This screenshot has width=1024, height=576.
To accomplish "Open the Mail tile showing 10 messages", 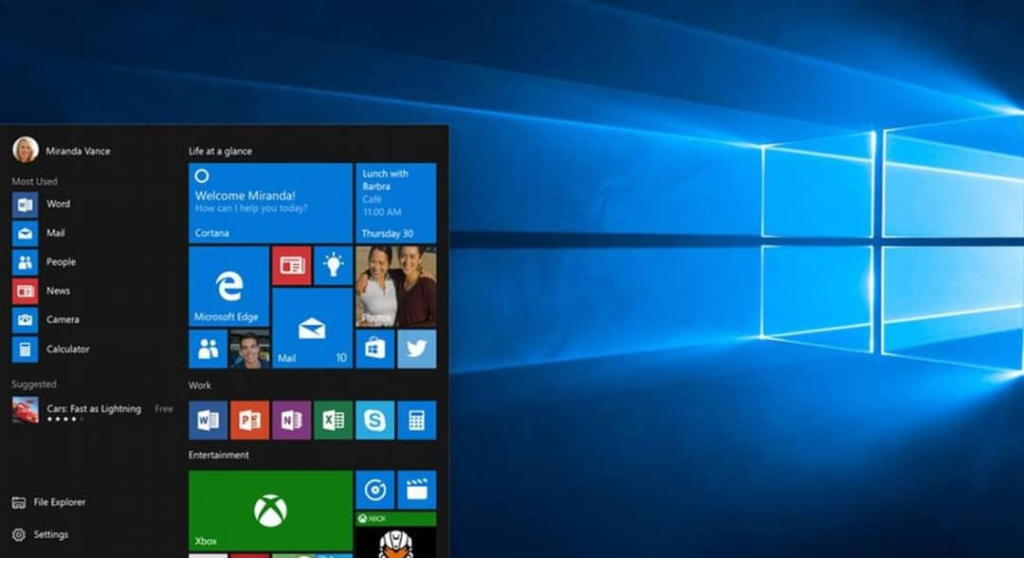I will [312, 328].
